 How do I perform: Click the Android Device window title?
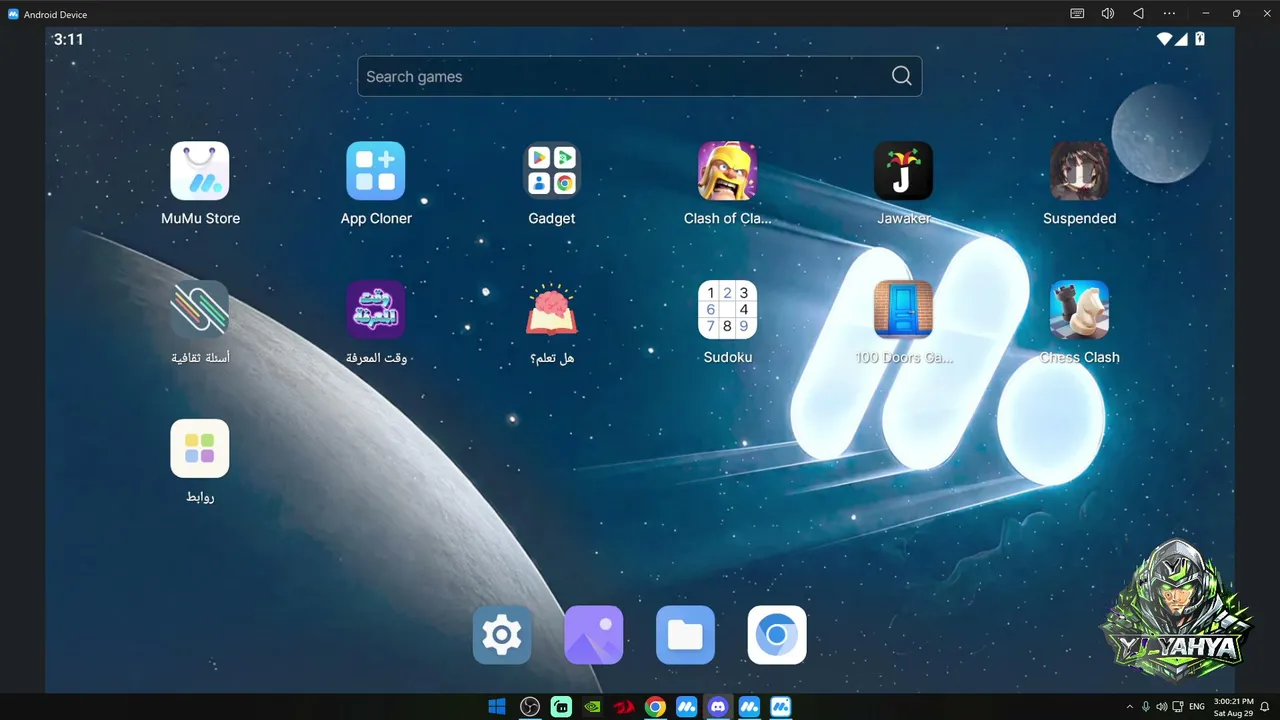[x=55, y=14]
